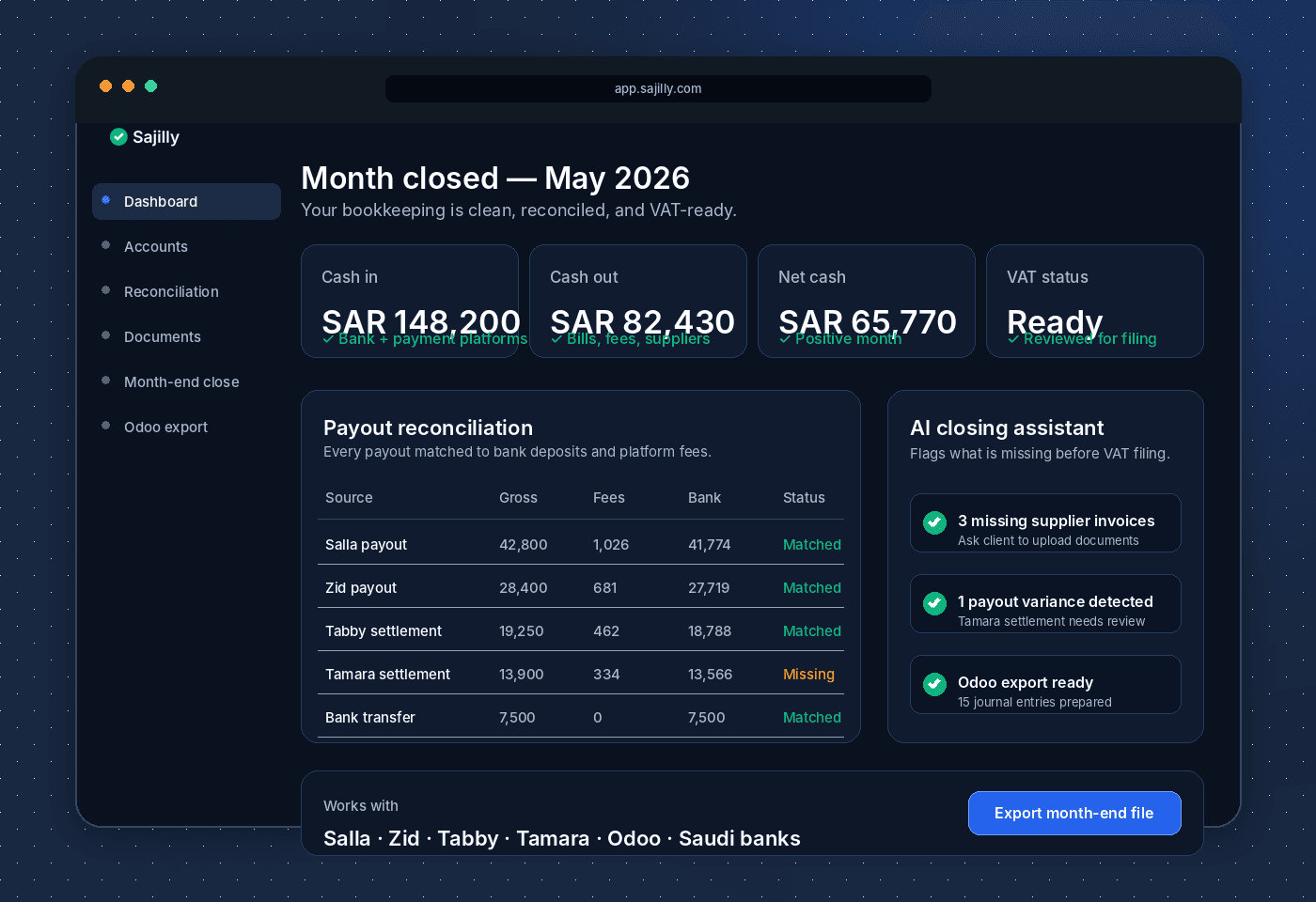The height and width of the screenshot is (902, 1316).
Task: Click the green window maximize dot
Action: (150, 86)
